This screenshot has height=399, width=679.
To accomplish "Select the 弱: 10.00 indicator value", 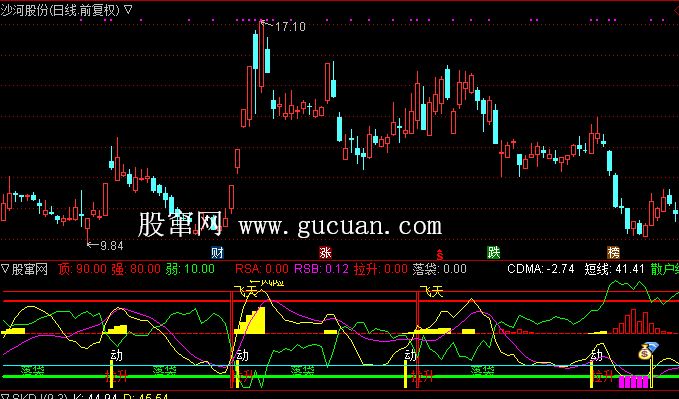I will 190,269.
